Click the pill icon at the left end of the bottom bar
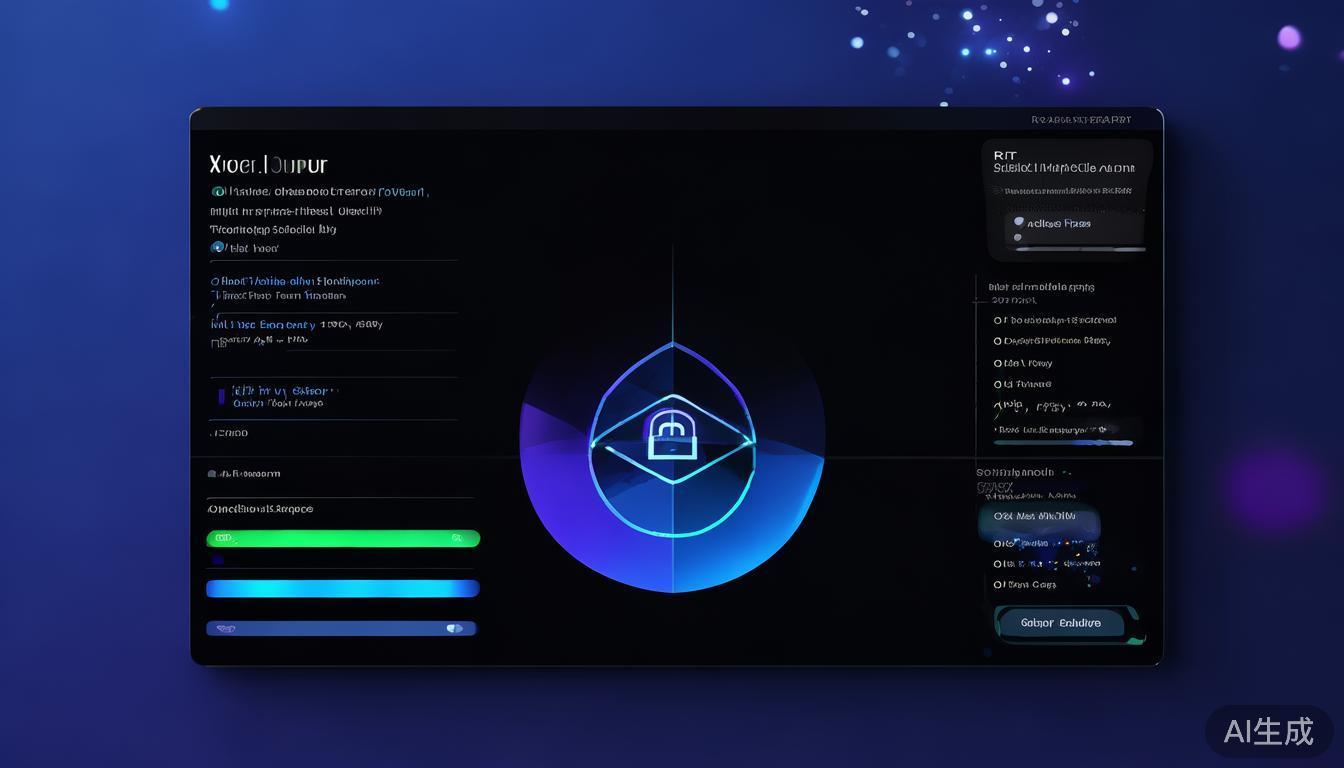1344x768 pixels. pos(226,629)
